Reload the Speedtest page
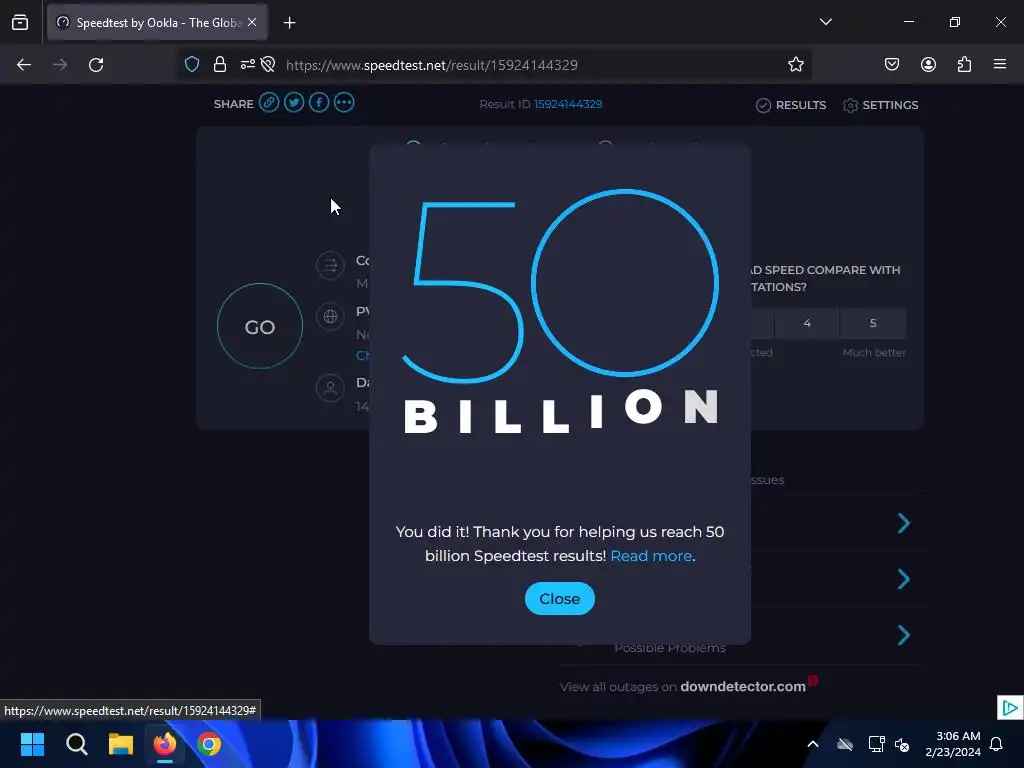Screen dimensions: 1024x768 click(96, 65)
